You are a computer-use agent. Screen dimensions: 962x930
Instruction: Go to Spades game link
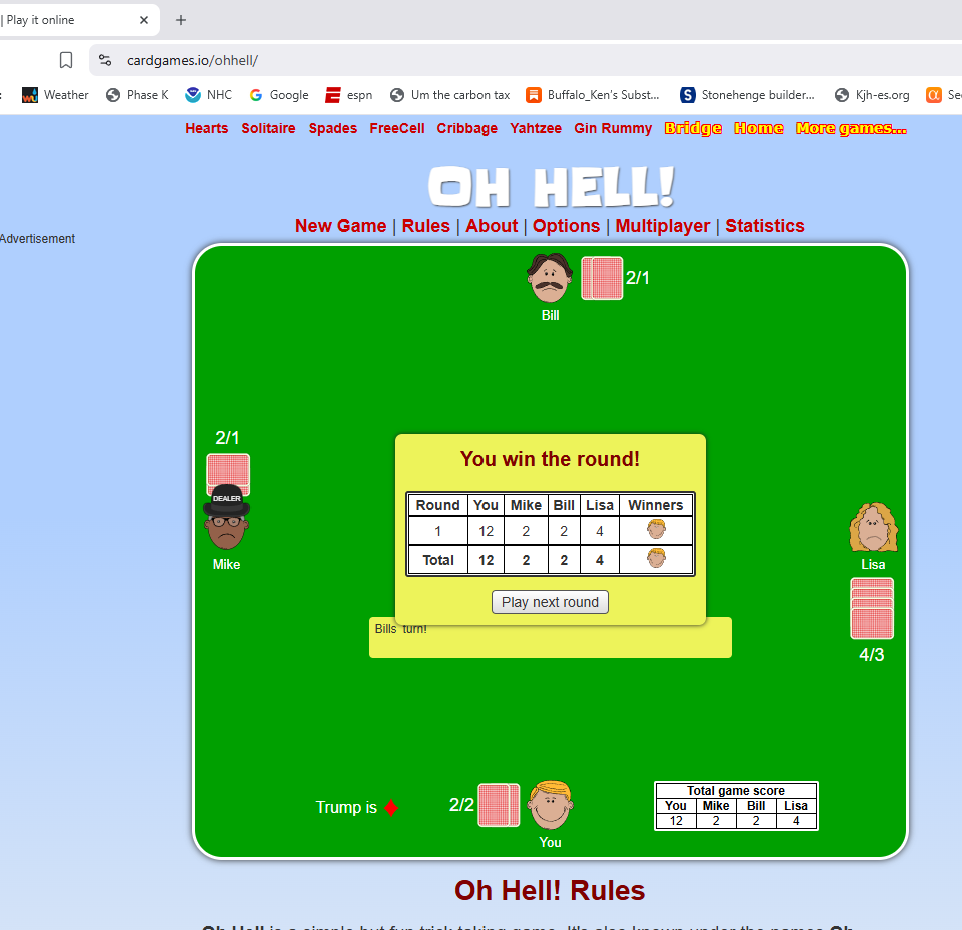pos(333,128)
